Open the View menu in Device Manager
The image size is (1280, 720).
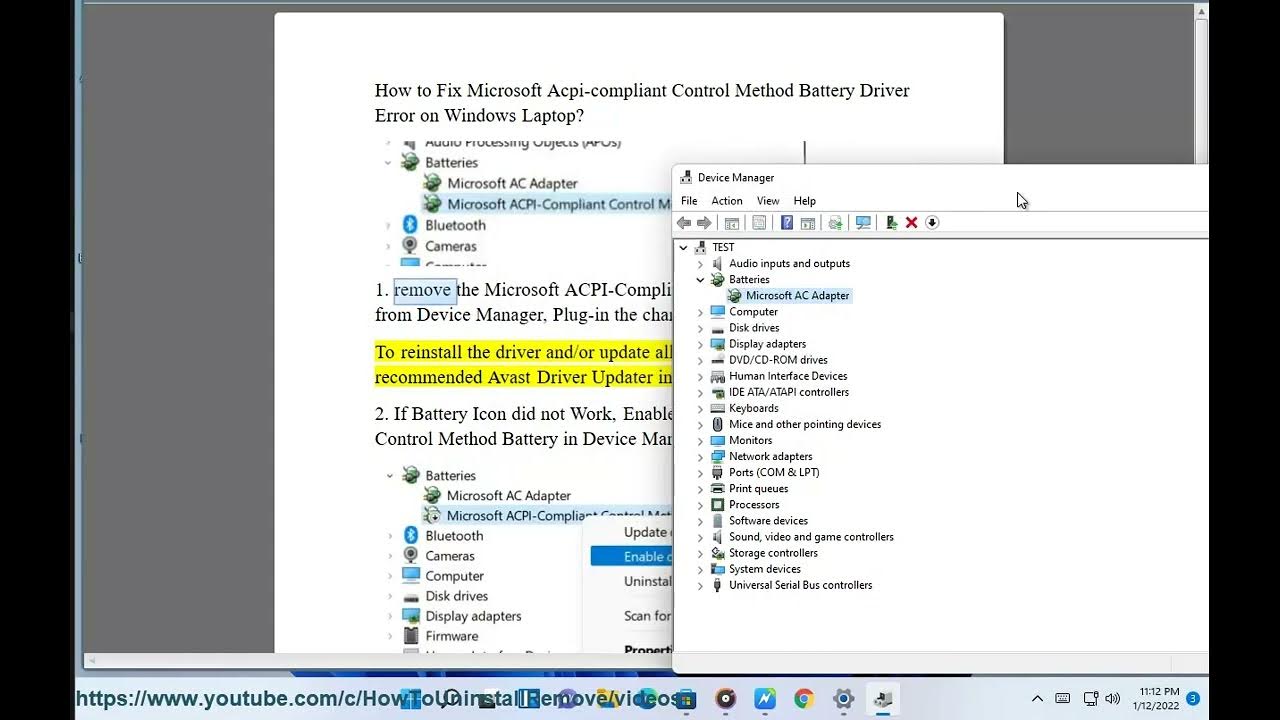pyautogui.click(x=768, y=201)
